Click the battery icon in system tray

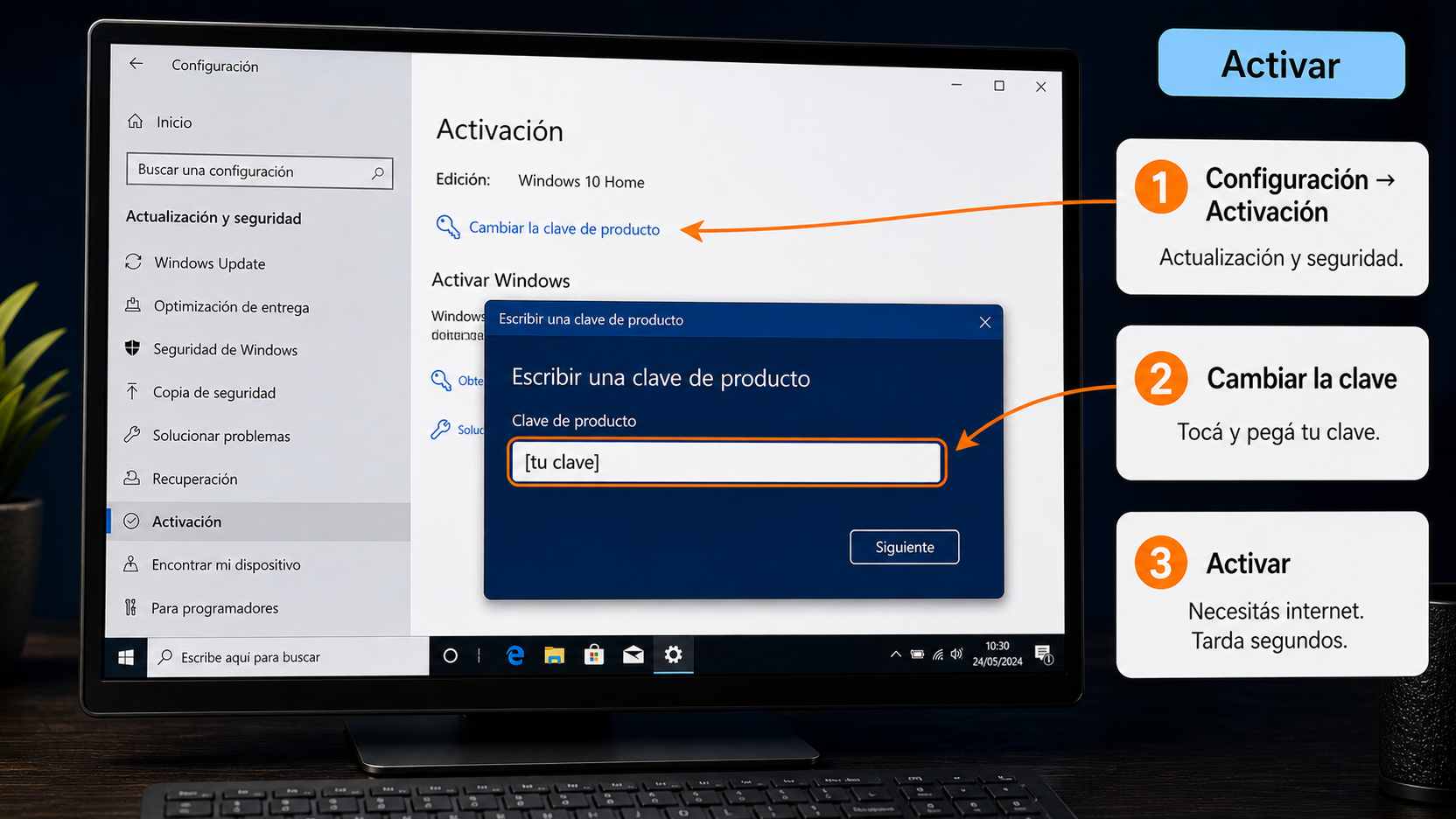pos(917,654)
